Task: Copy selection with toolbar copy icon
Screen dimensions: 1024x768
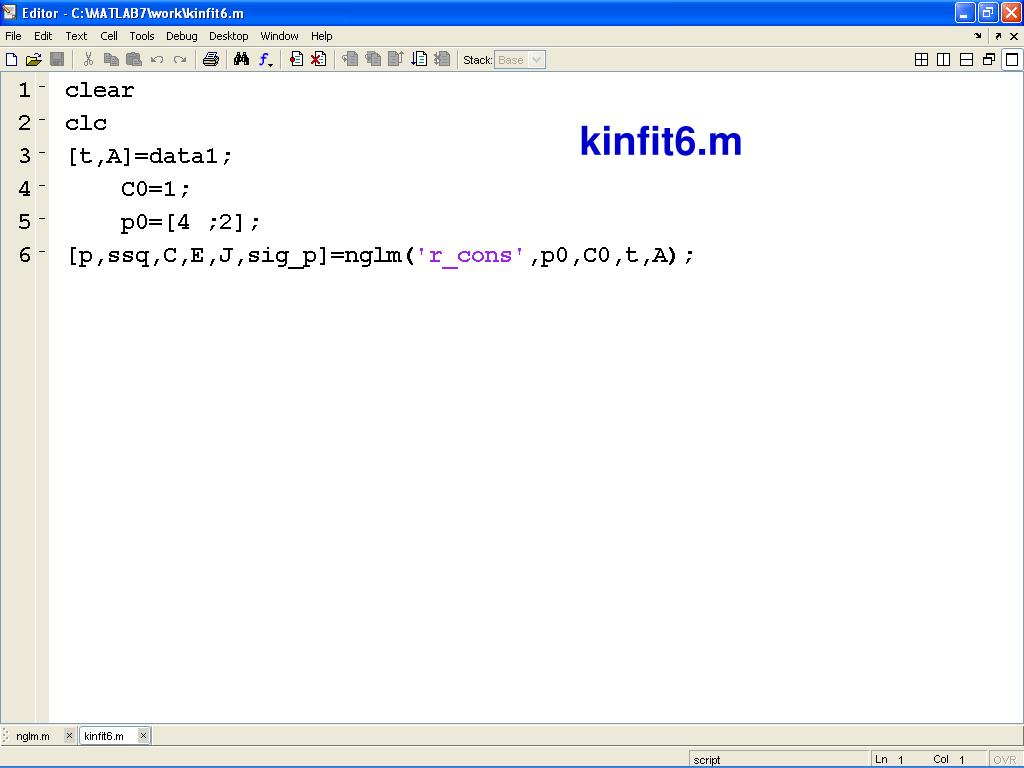Action: coord(111,60)
